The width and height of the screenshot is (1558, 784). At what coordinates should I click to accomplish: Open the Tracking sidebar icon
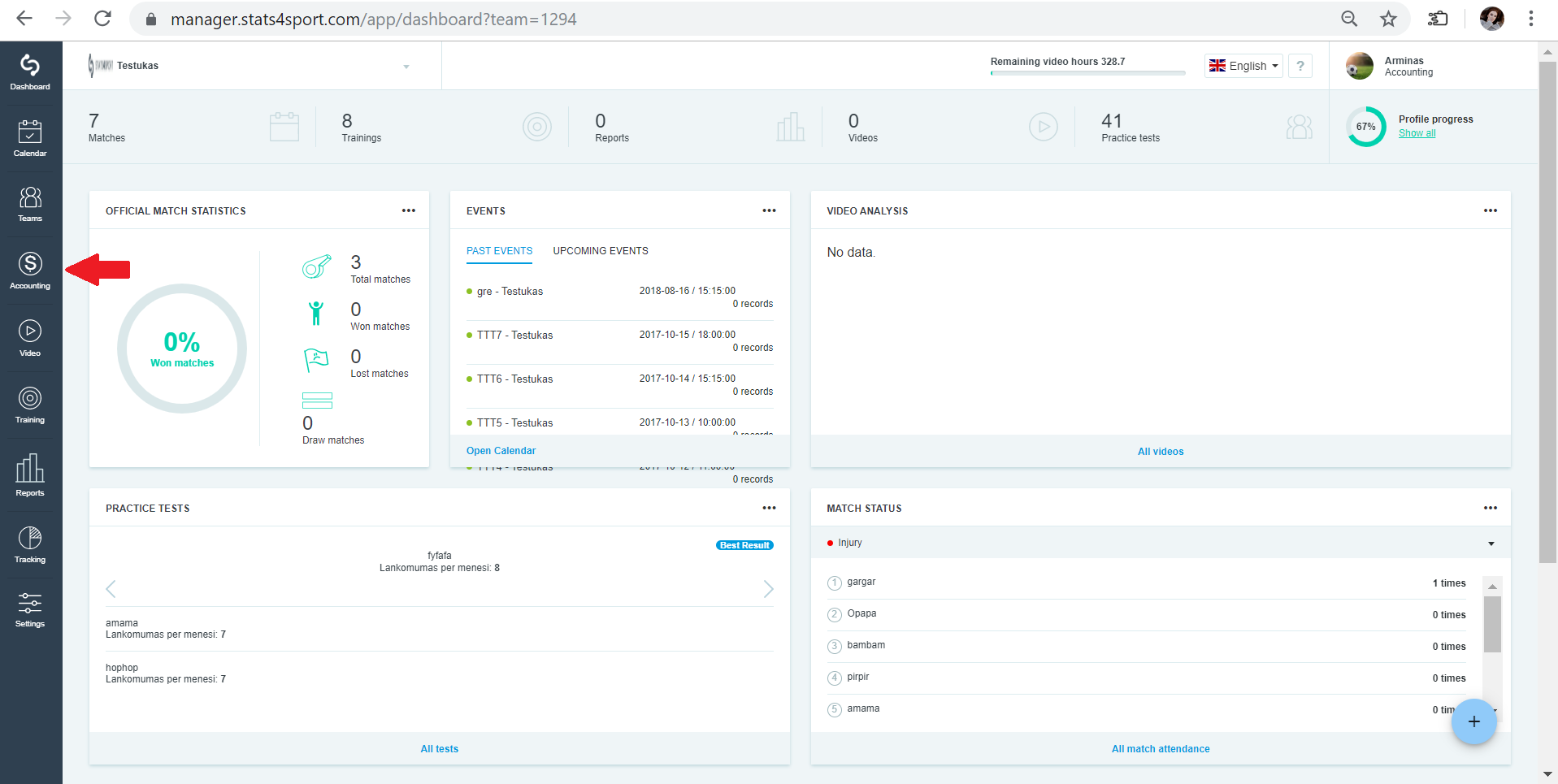pyautogui.click(x=30, y=544)
